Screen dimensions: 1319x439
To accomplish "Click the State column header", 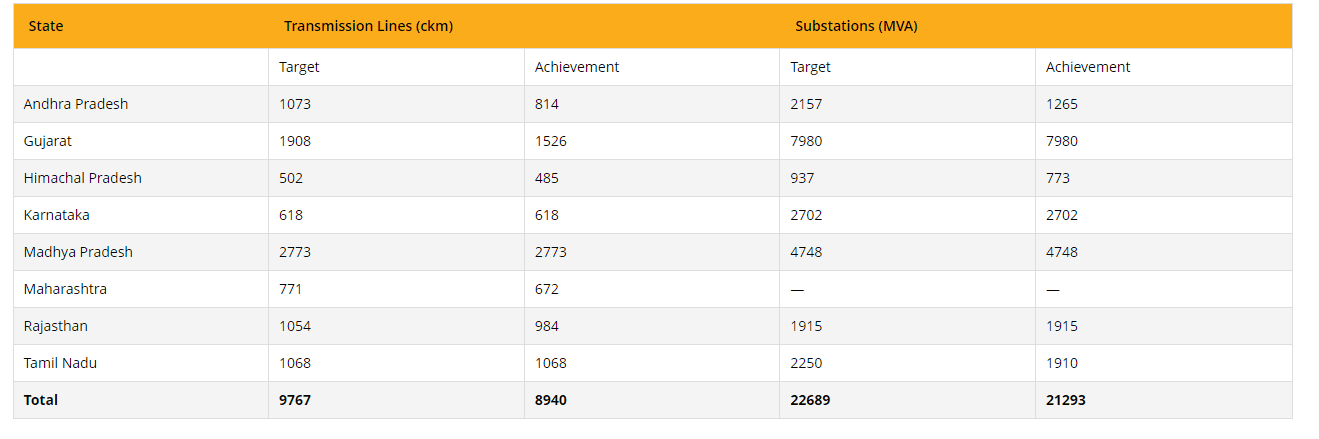I will pyautogui.click(x=46, y=26).
